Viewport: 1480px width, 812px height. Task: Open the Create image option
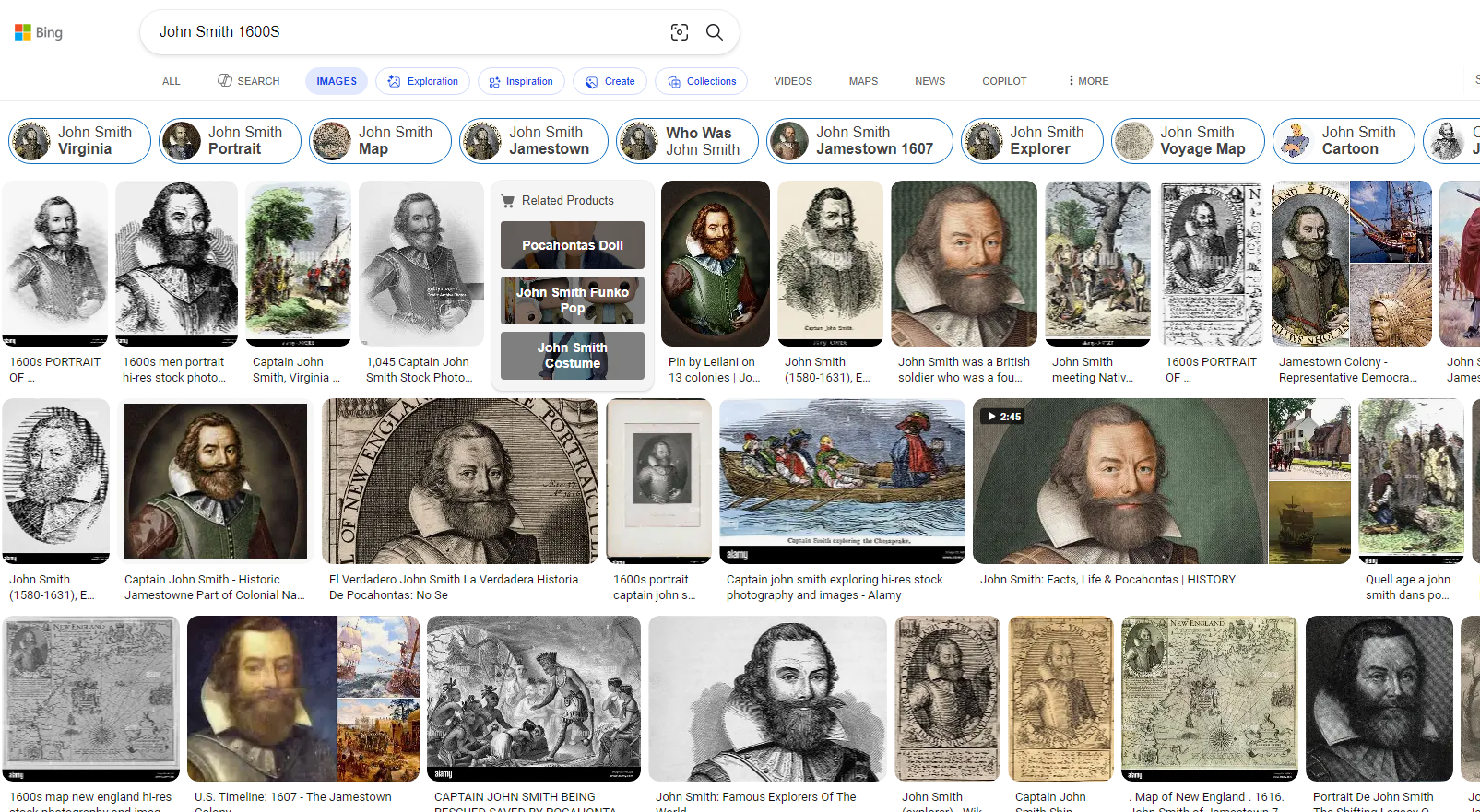610,81
